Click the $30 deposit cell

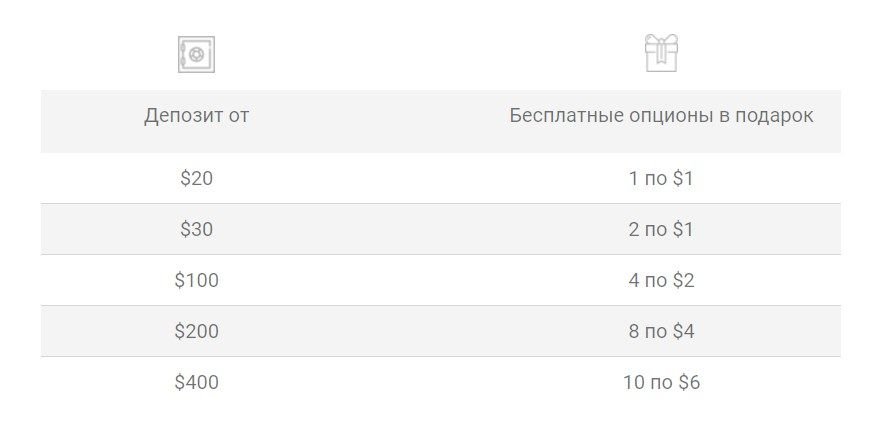[x=196, y=230]
